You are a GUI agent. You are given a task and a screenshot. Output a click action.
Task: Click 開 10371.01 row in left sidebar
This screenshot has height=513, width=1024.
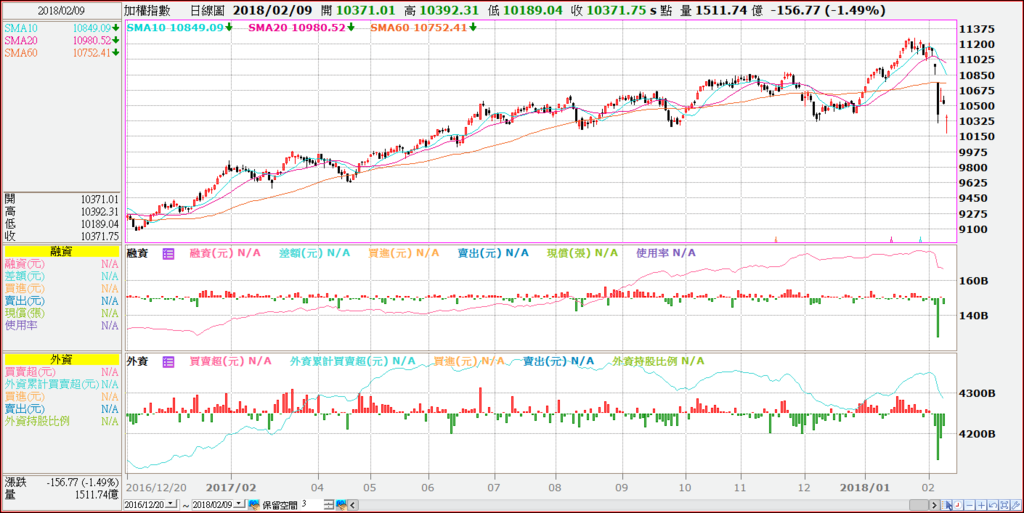click(x=61, y=199)
